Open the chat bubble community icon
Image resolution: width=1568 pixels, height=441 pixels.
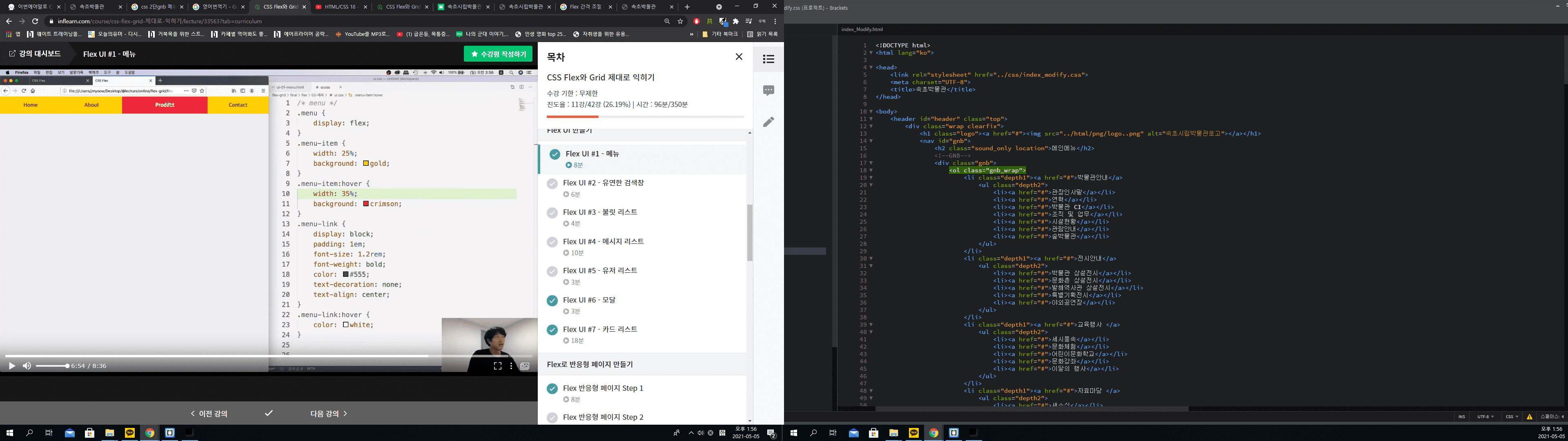768,90
